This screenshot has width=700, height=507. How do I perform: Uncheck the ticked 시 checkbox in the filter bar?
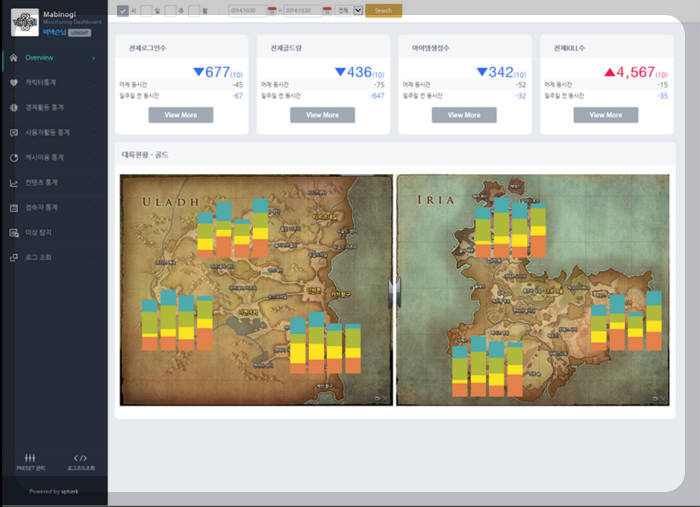point(123,10)
